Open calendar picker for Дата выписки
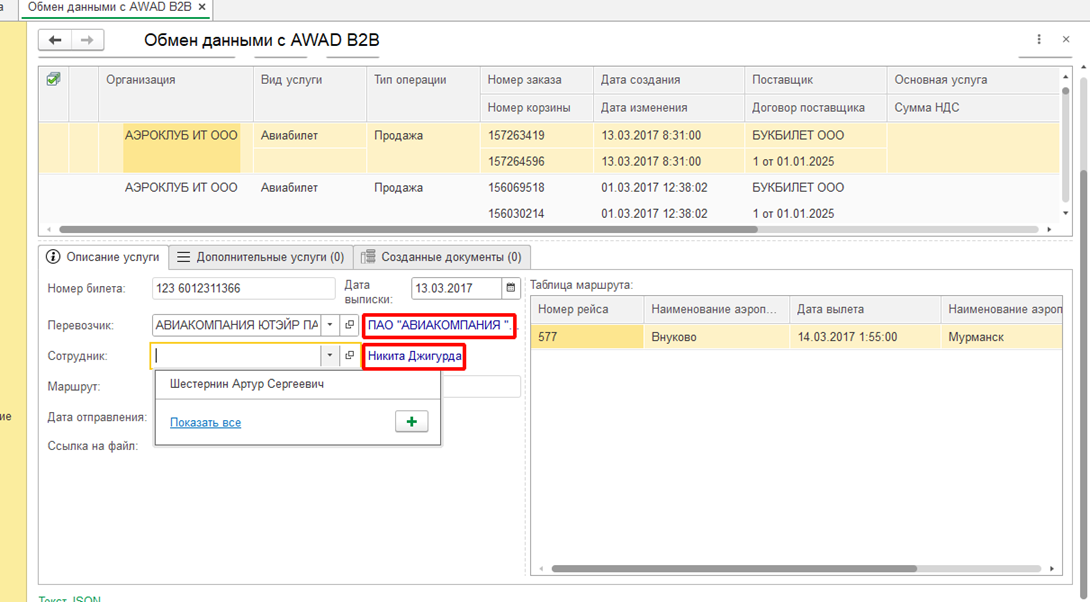 pyautogui.click(x=511, y=289)
